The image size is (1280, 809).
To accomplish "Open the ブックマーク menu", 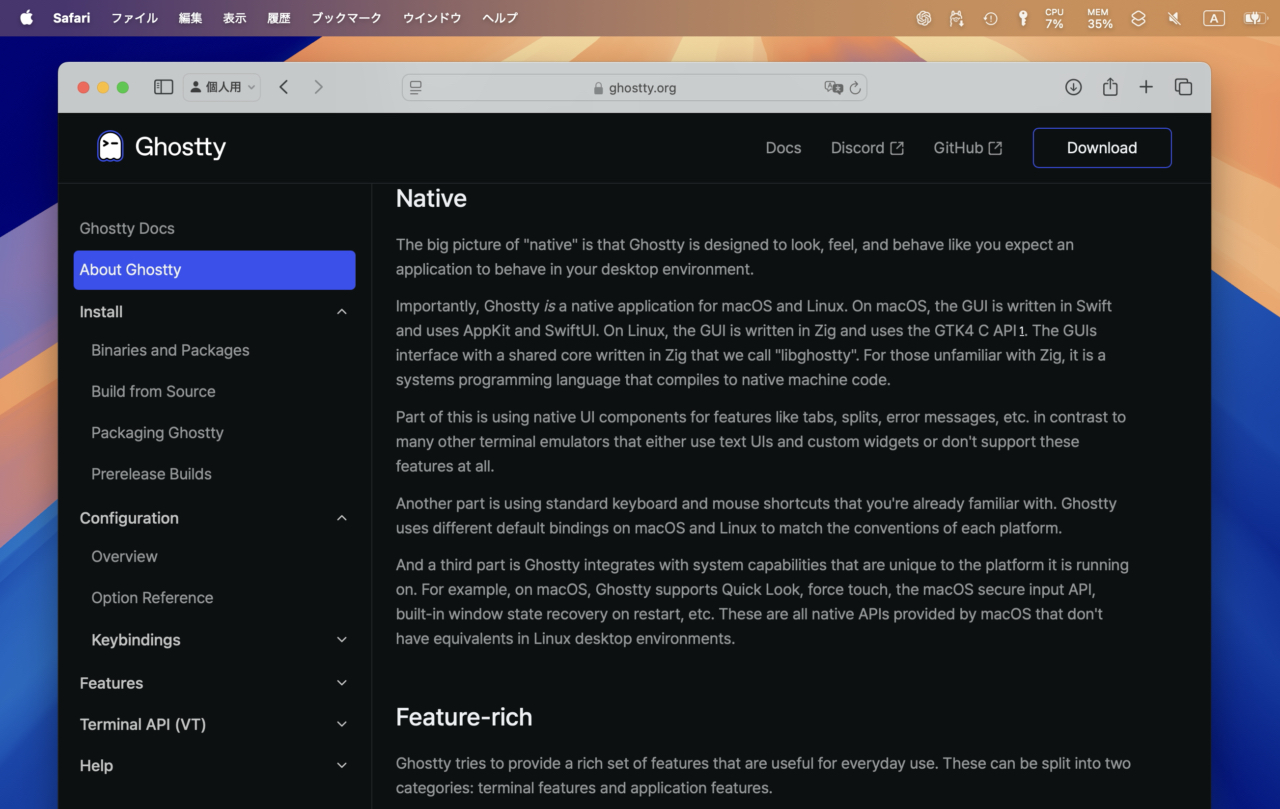I will click(346, 18).
